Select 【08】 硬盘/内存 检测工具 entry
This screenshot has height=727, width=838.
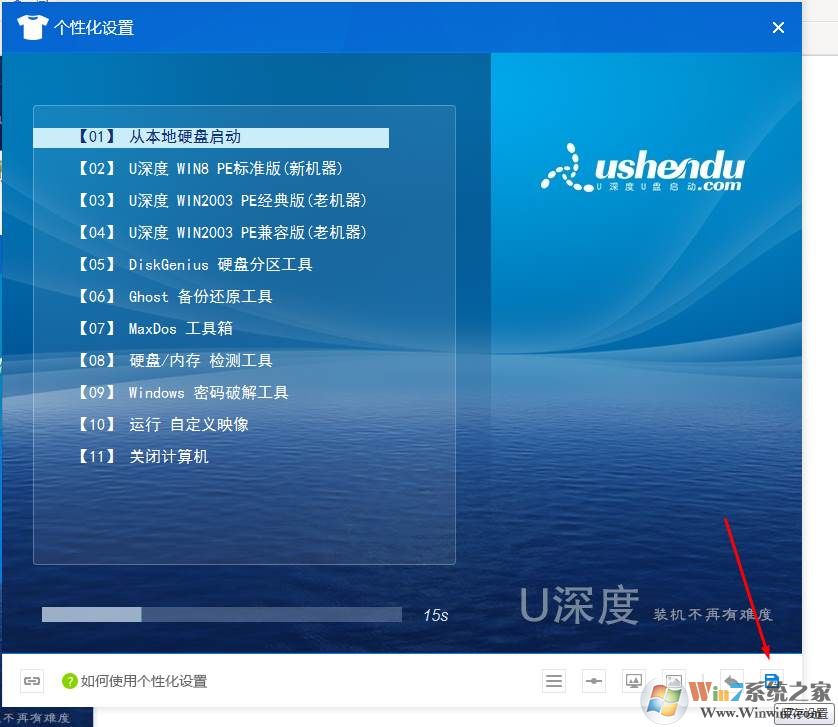[x=175, y=361]
